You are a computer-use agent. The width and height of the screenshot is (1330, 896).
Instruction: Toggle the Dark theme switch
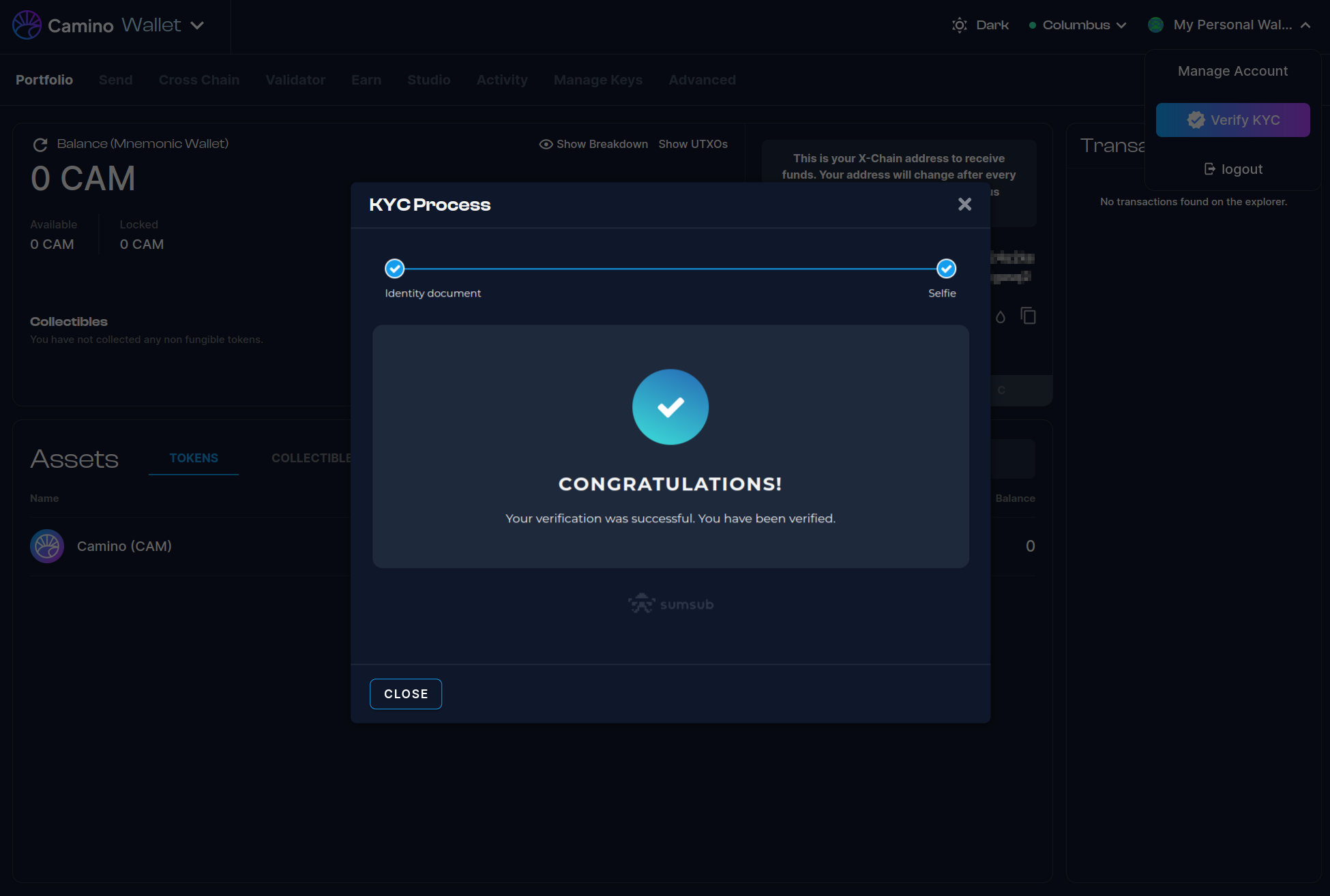[980, 25]
